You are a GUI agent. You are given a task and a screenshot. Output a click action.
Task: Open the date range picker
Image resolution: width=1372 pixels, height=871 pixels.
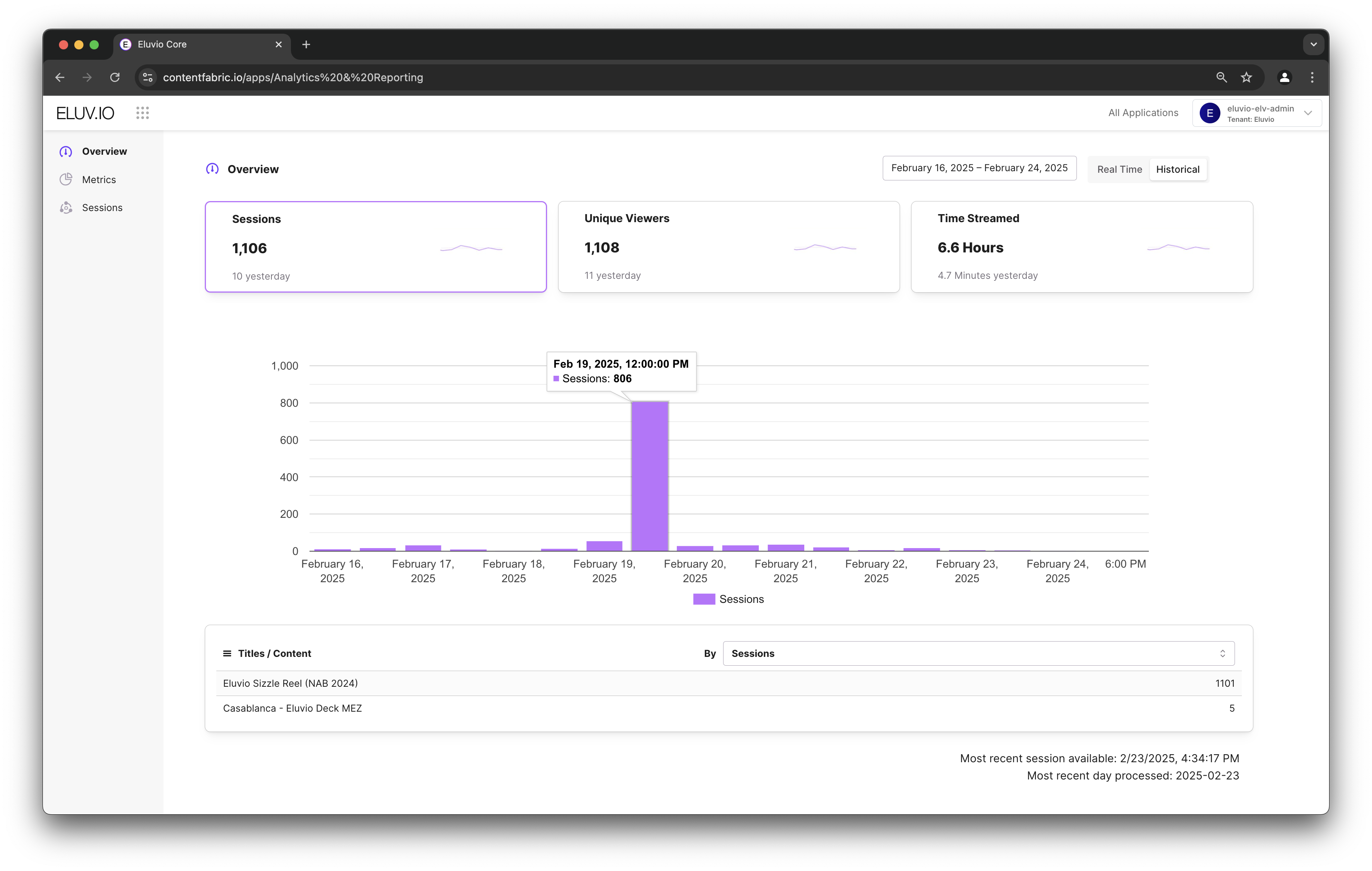[x=979, y=168]
